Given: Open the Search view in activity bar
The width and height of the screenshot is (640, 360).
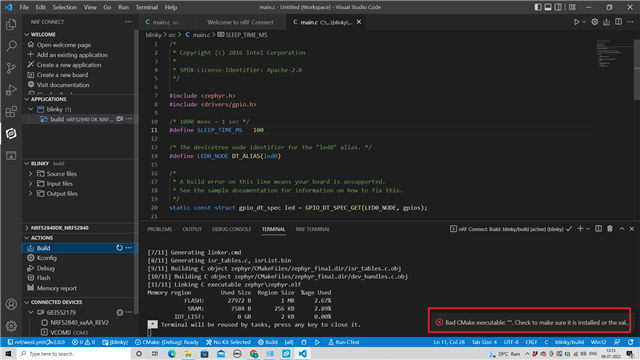Looking at the screenshot, I should pos(11,46).
